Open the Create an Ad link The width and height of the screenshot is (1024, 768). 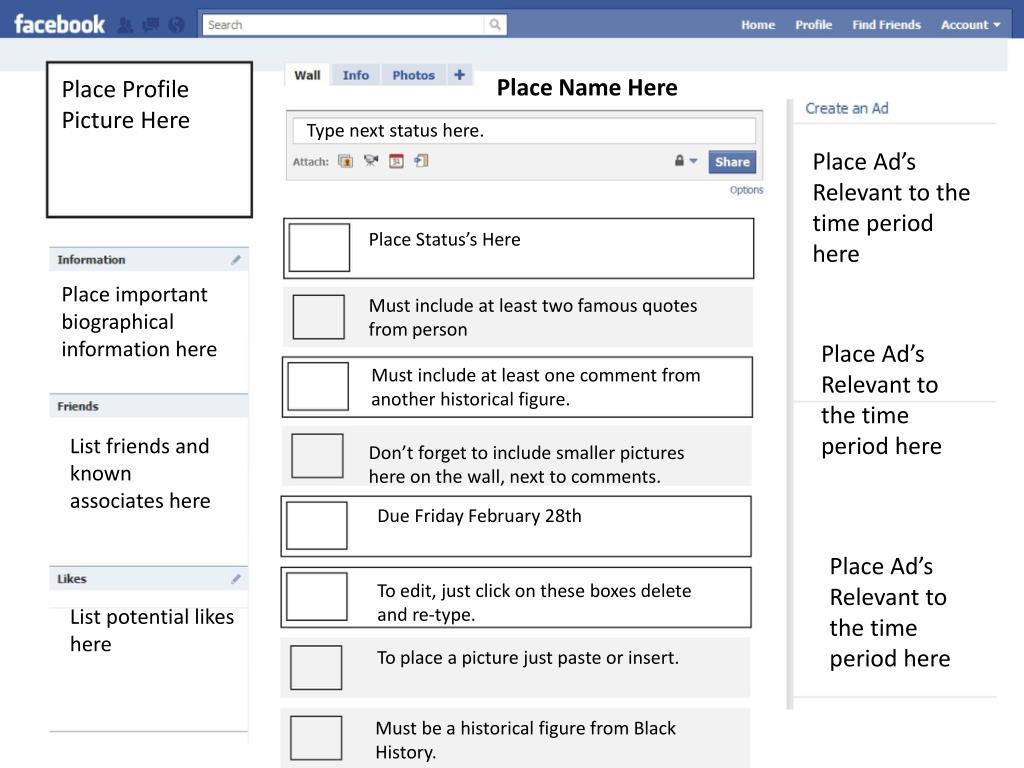point(846,108)
